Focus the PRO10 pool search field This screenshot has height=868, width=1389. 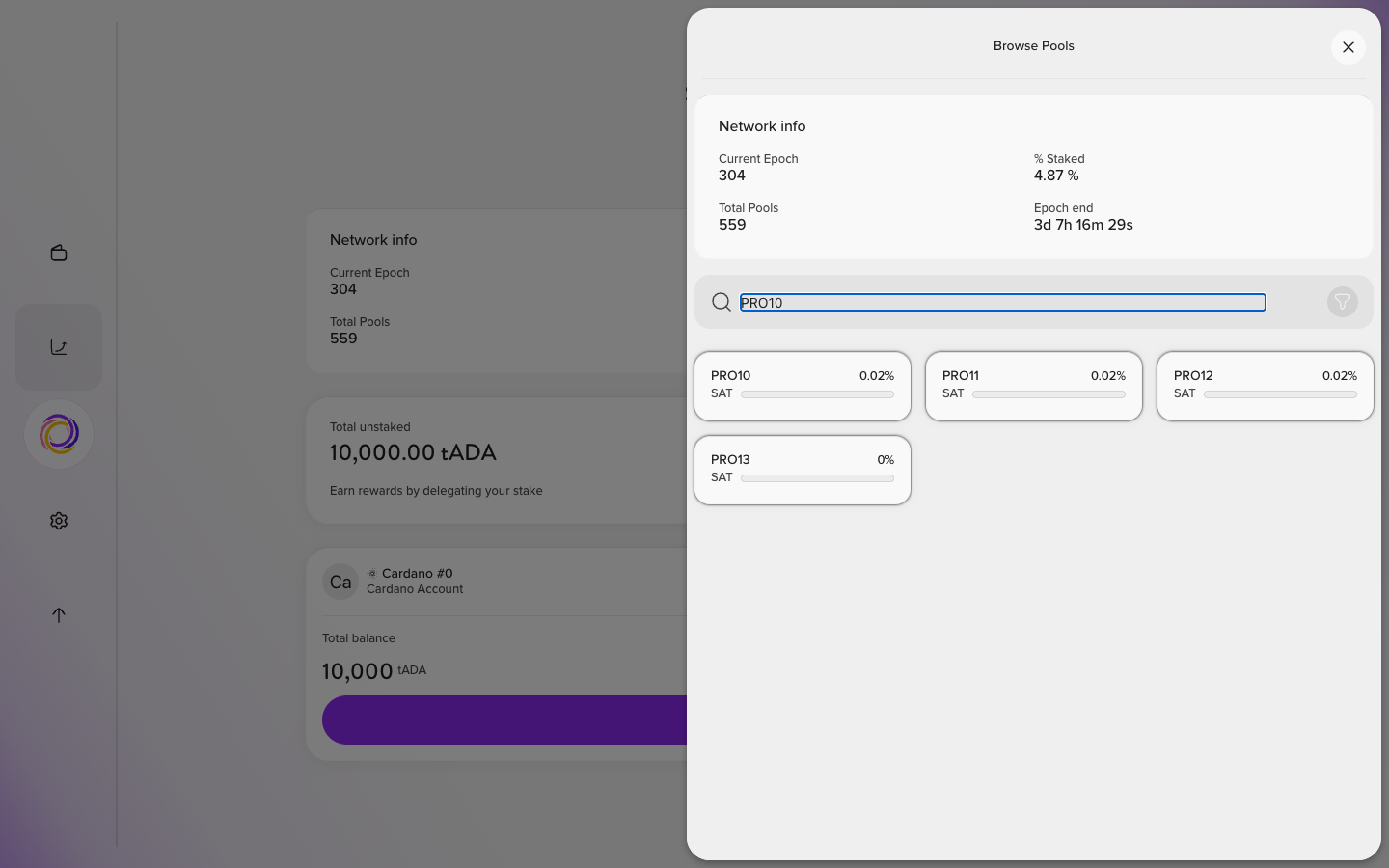pyautogui.click(x=1002, y=302)
